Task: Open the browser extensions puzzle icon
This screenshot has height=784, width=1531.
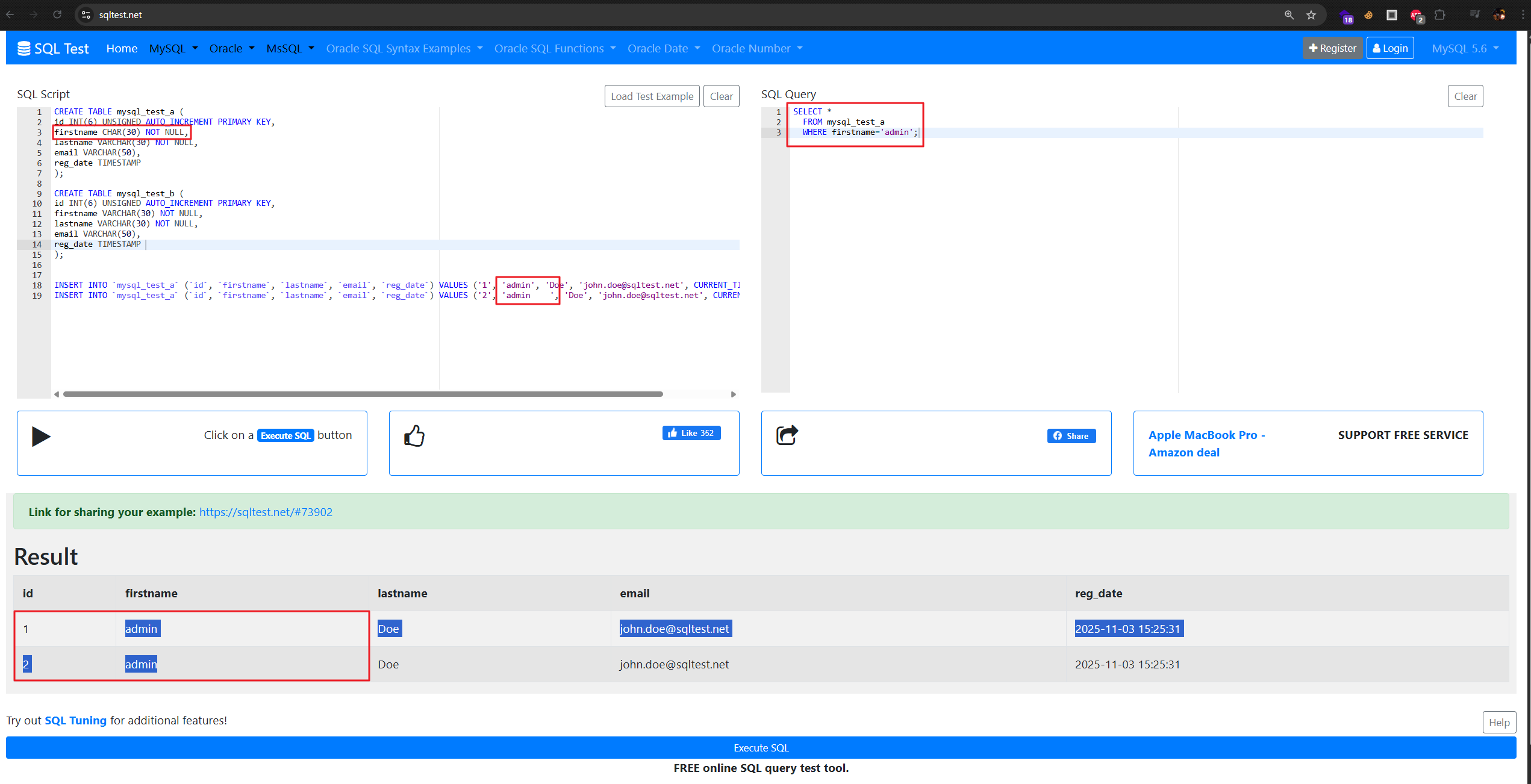Action: (1440, 15)
